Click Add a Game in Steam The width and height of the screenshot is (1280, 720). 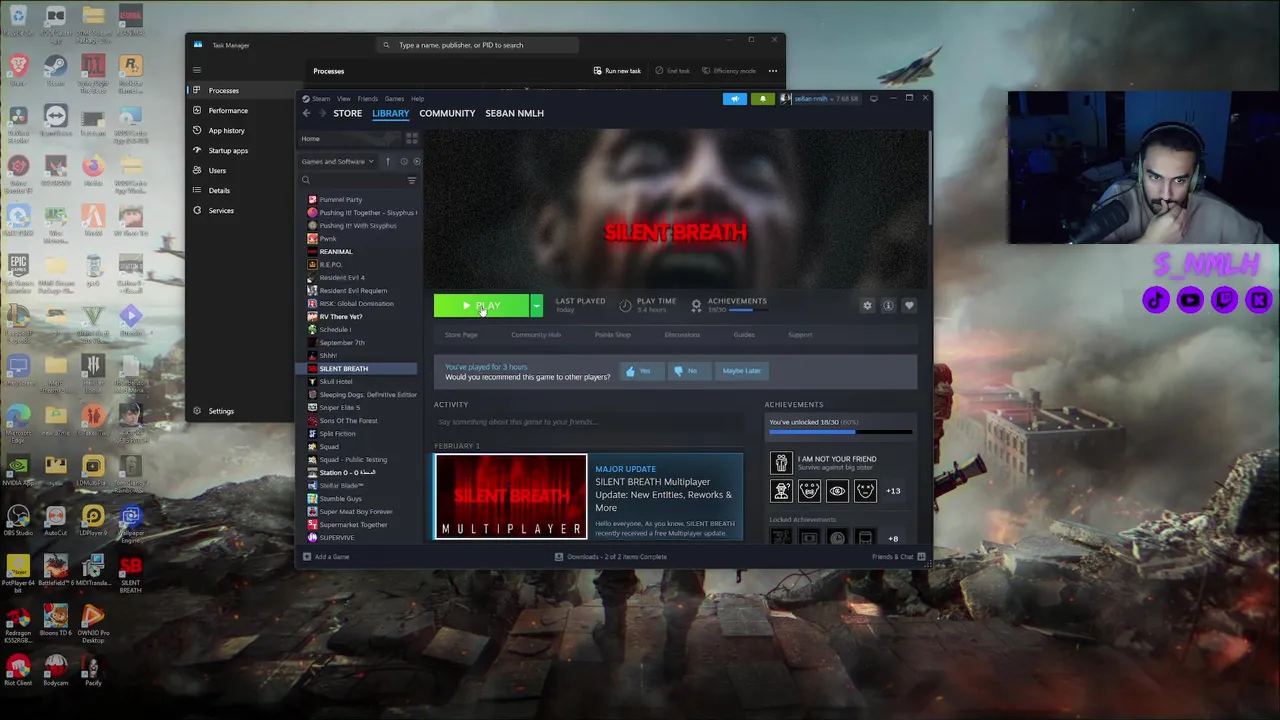click(x=326, y=557)
